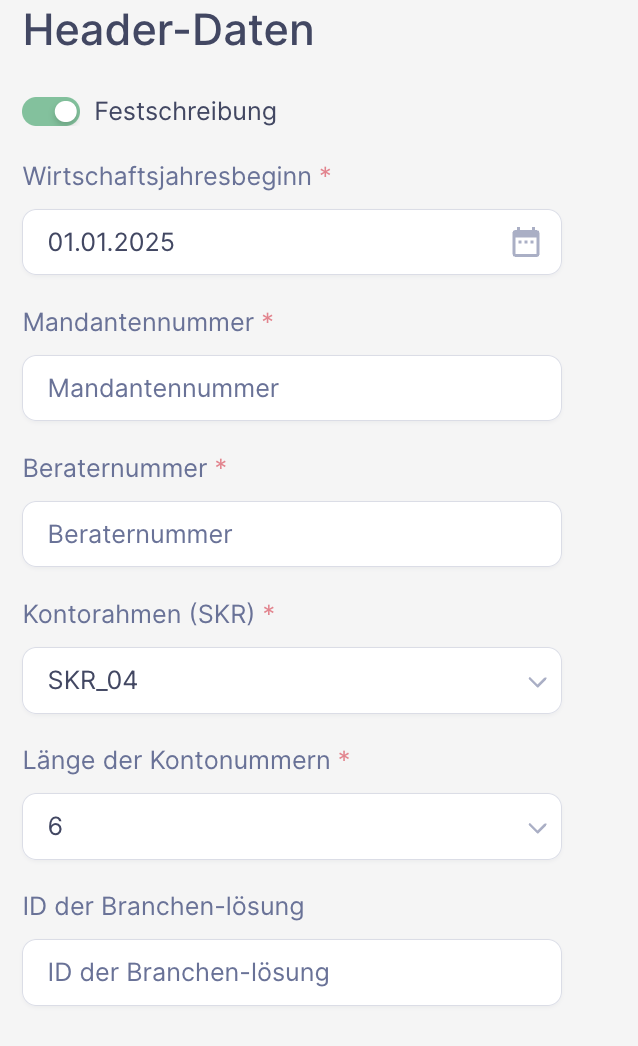Click the chevron on the Kontorahmen dropdown
The image size is (638, 1046).
537,681
